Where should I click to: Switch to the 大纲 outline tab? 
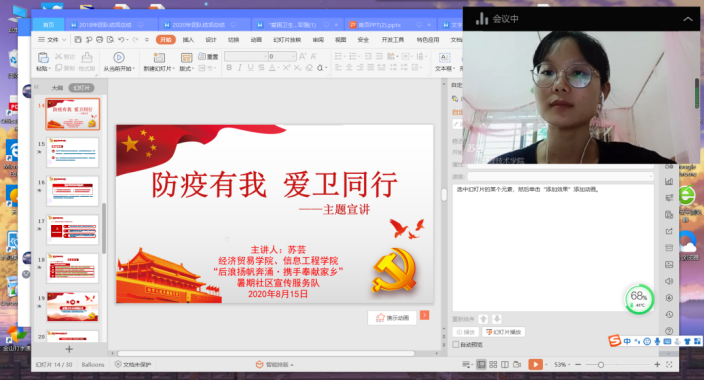pos(57,88)
